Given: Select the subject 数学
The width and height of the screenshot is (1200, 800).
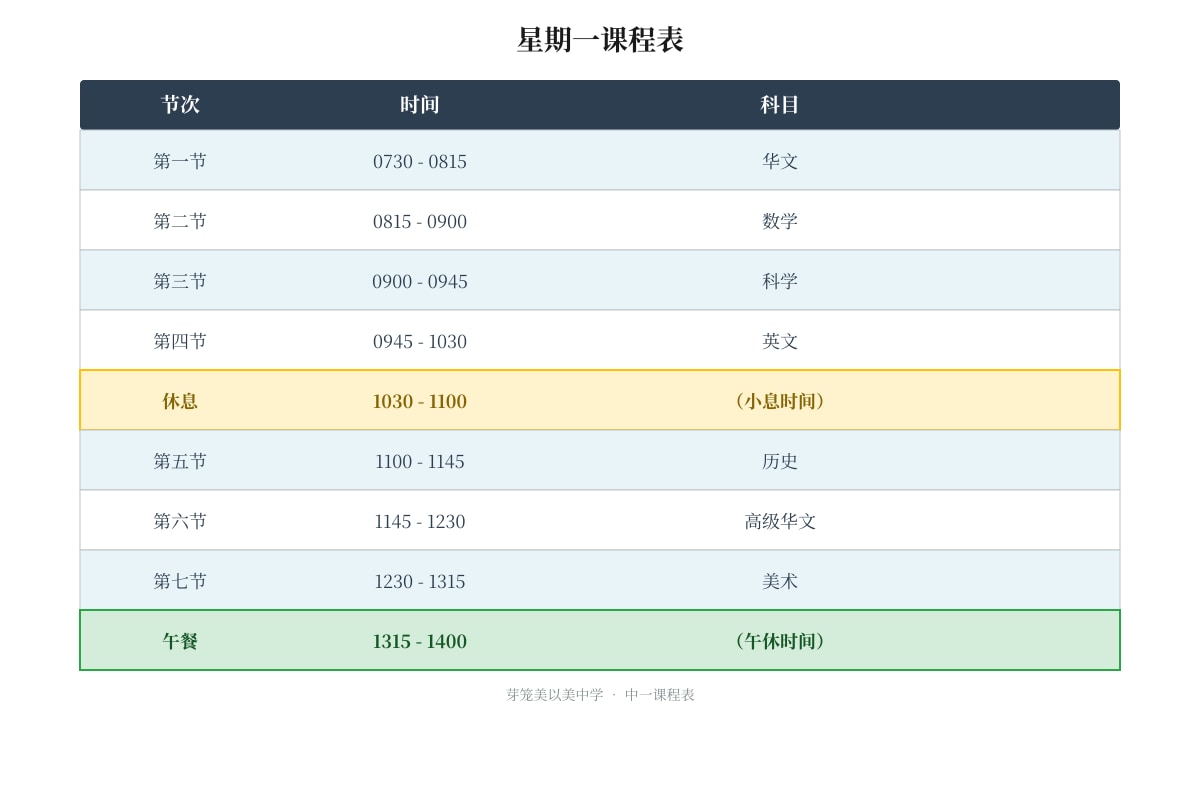Looking at the screenshot, I should (780, 221).
